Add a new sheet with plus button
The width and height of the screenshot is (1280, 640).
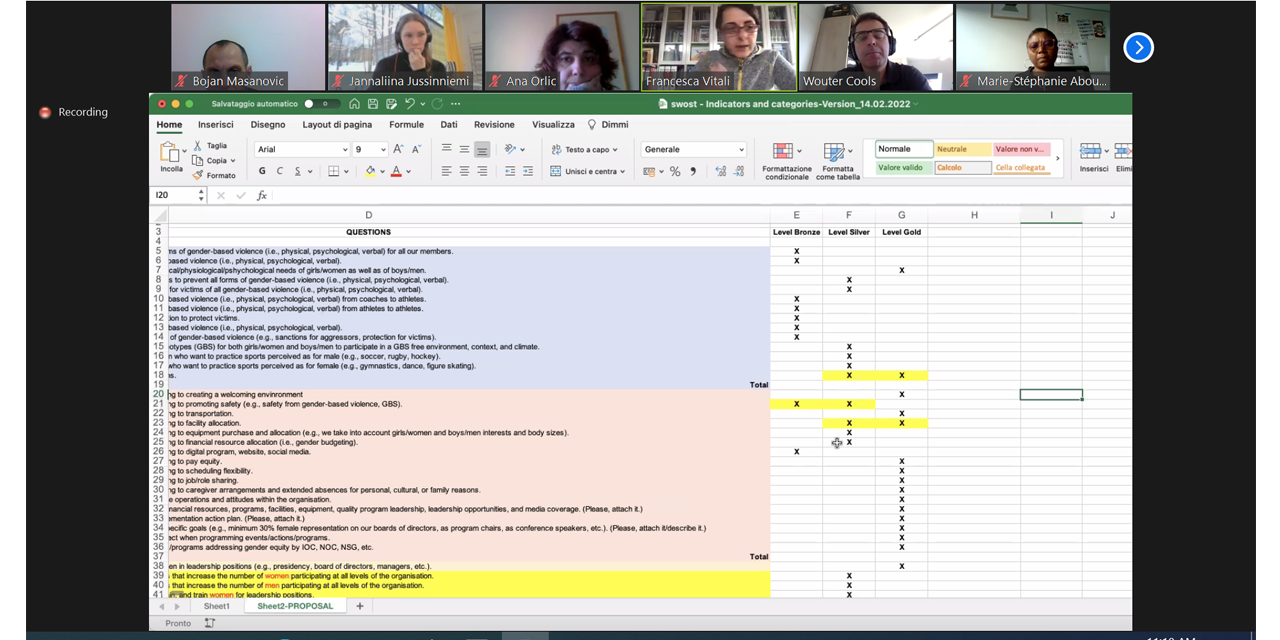click(x=360, y=606)
